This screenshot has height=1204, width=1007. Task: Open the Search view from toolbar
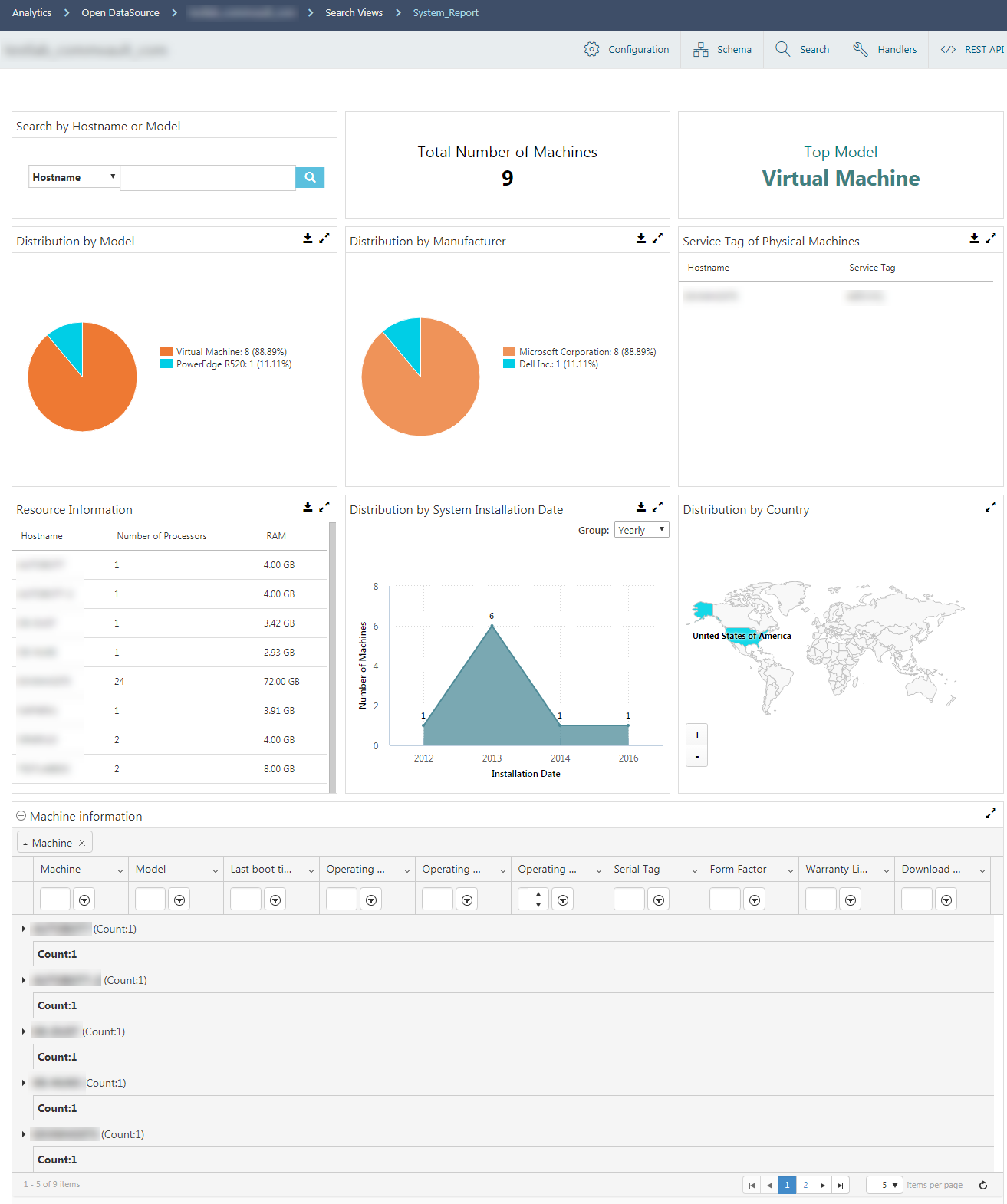tap(802, 49)
